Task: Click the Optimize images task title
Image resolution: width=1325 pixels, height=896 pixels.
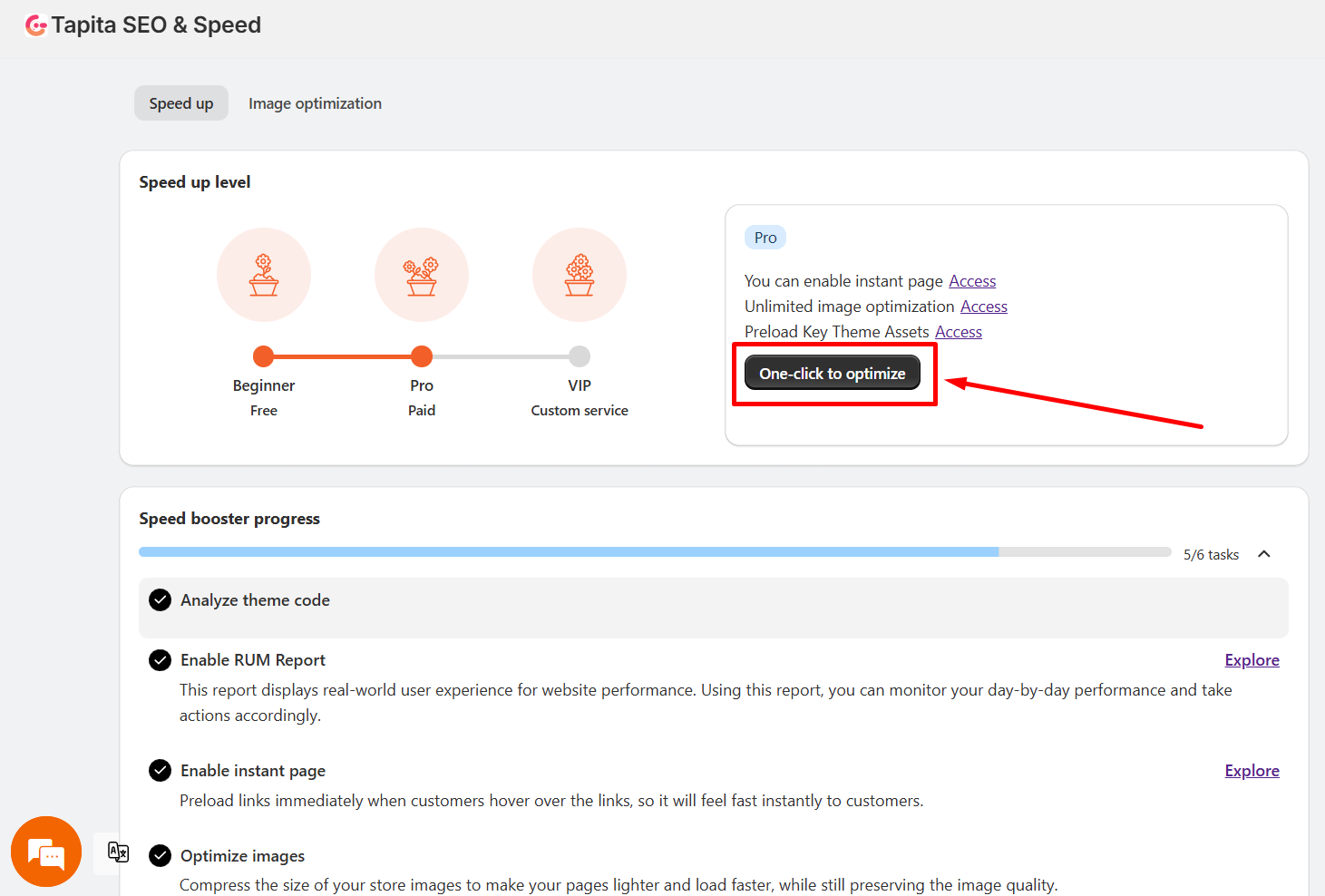Action: (242, 856)
